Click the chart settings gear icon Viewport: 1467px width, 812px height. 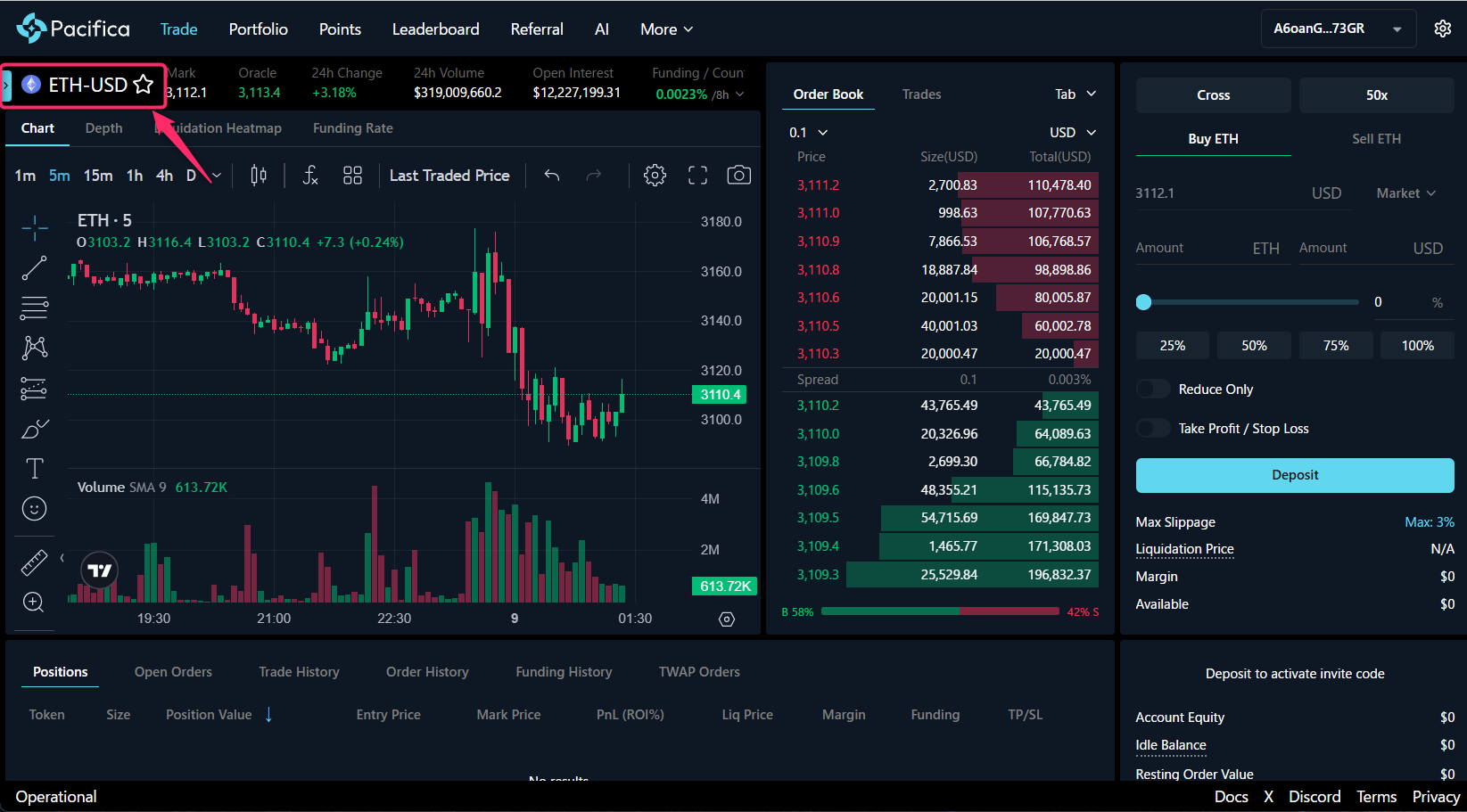coord(655,176)
